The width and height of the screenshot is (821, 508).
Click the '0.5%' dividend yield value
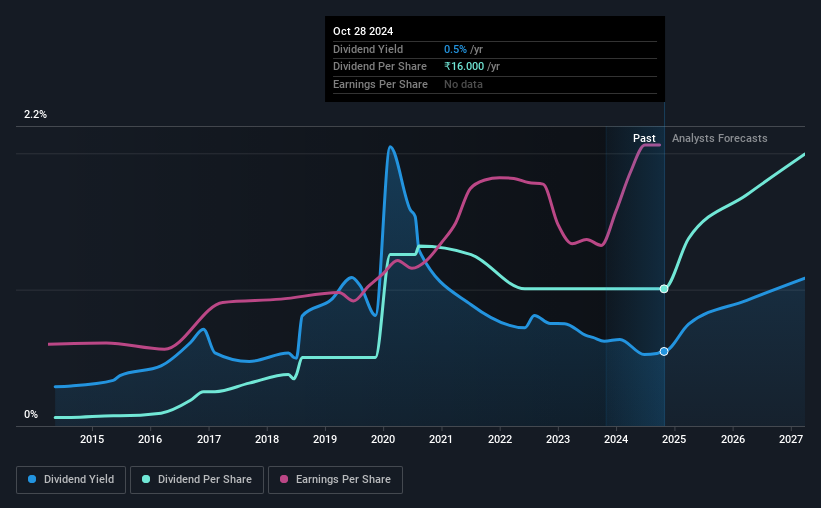click(455, 49)
